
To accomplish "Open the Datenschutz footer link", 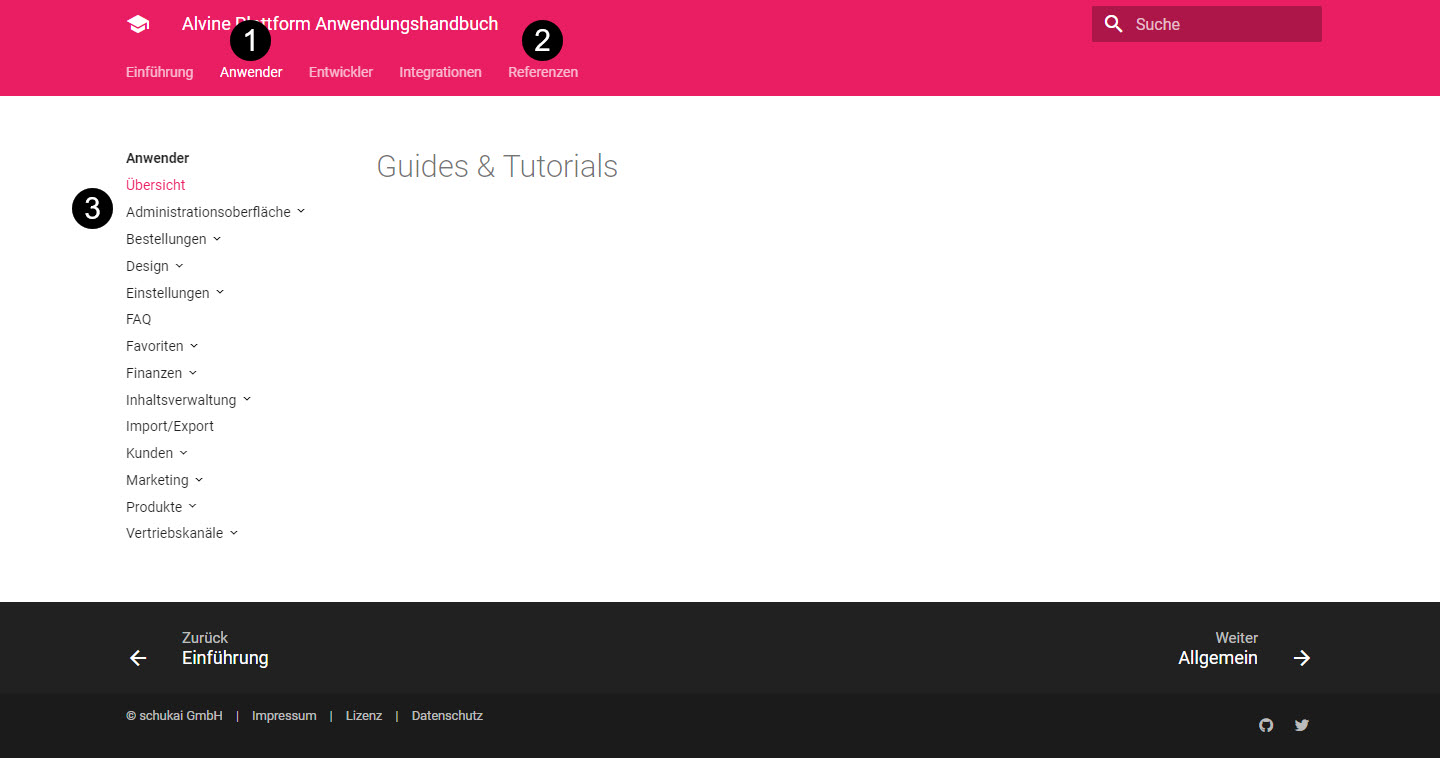I will (x=447, y=716).
